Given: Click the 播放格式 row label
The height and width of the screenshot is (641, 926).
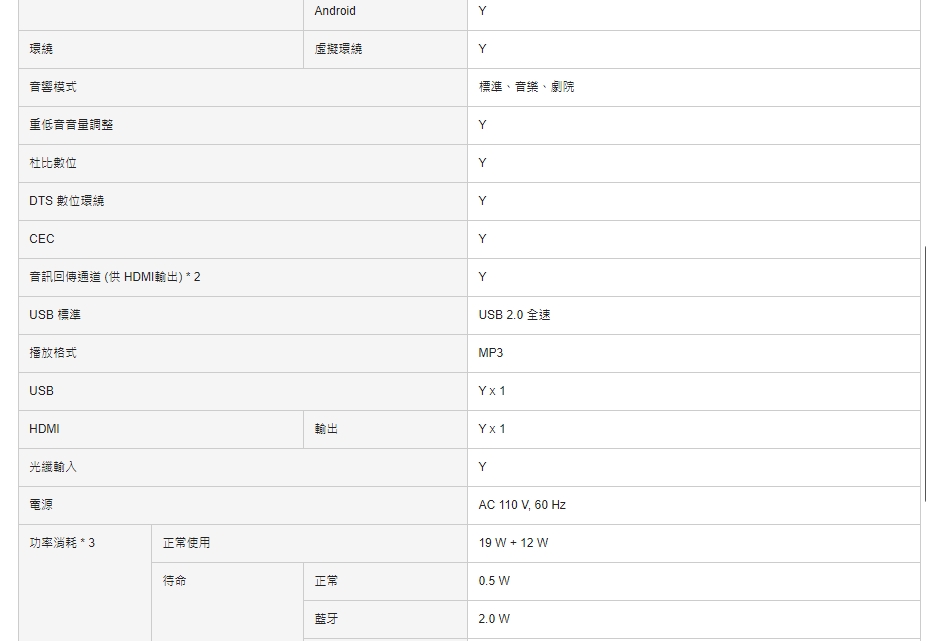Looking at the screenshot, I should [53, 353].
